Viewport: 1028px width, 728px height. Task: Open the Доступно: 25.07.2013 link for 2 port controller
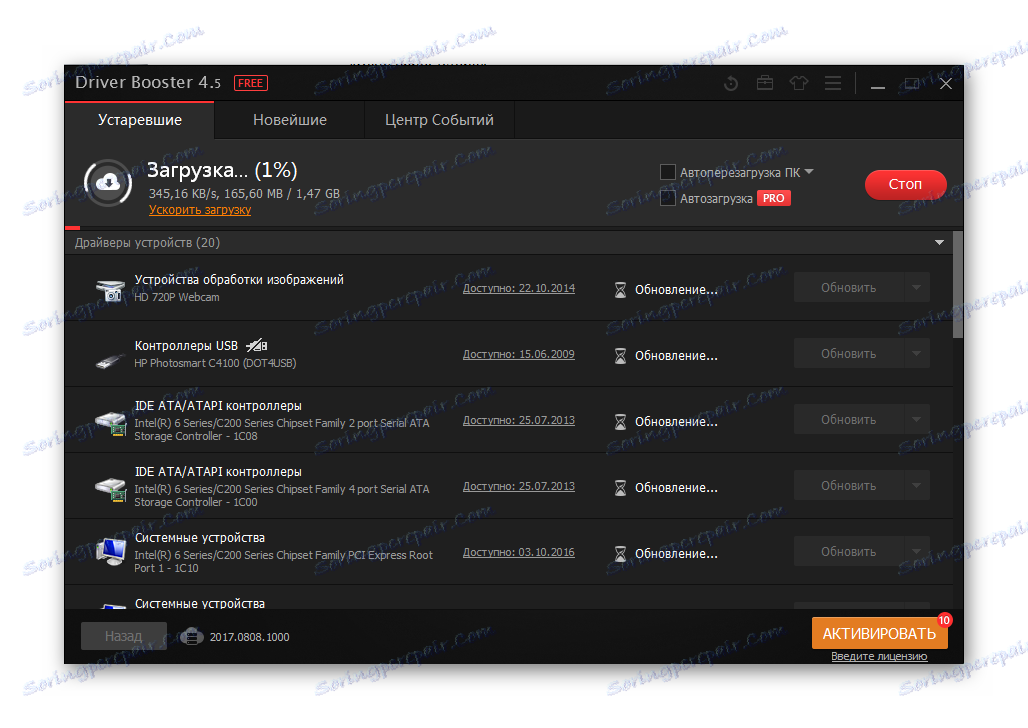pyautogui.click(x=519, y=420)
